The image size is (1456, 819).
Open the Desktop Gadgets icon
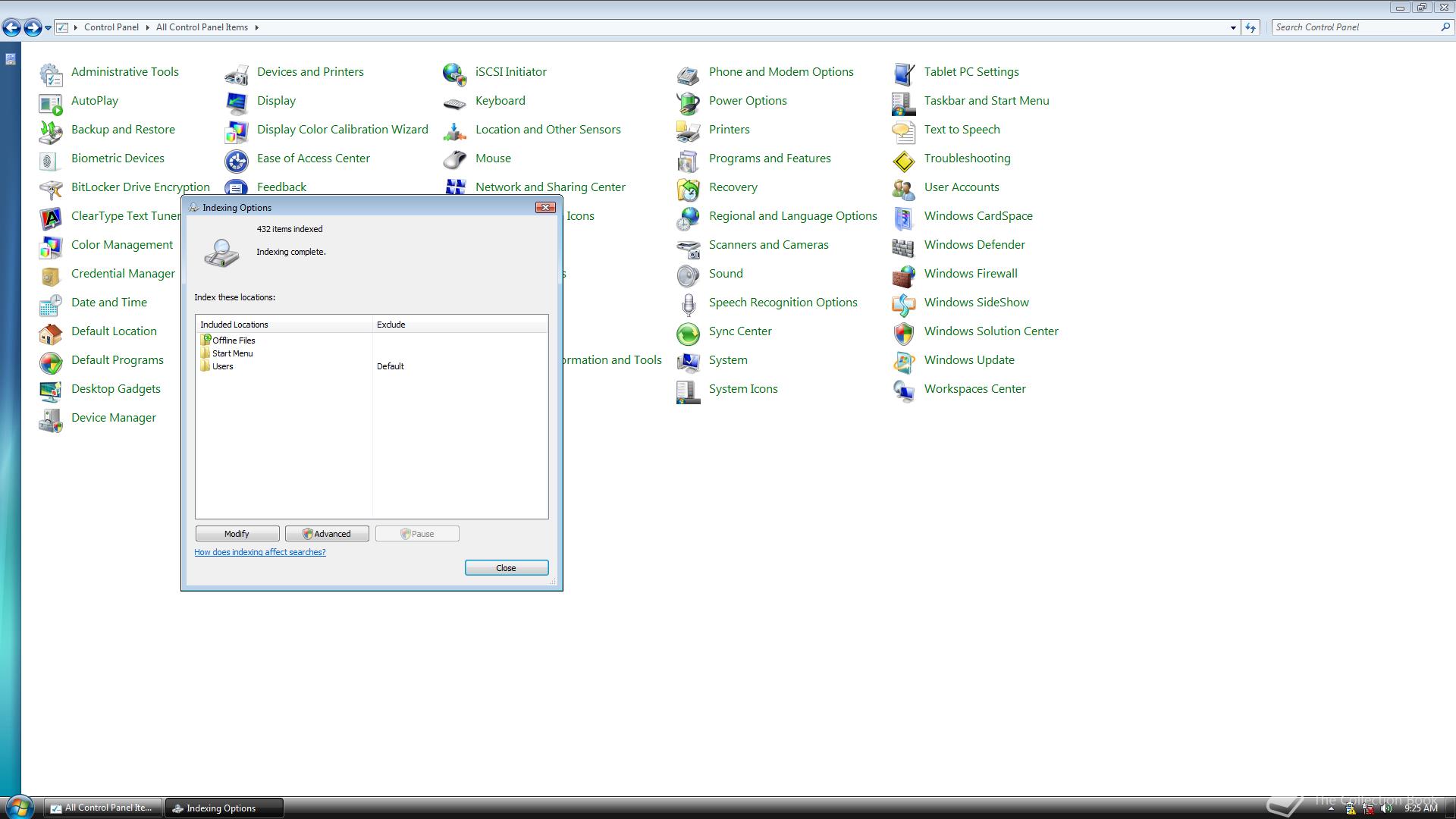pyautogui.click(x=51, y=391)
